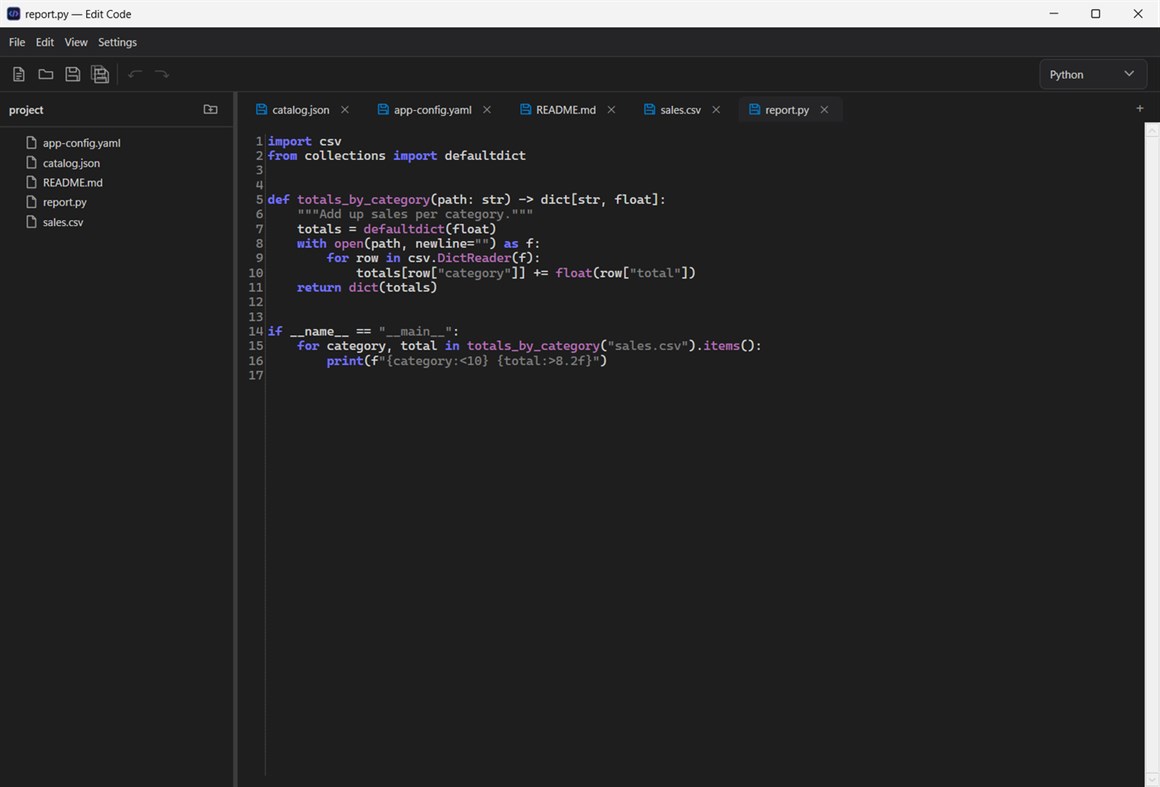
Task: Switch to the app-config.yaml tab
Action: (433, 109)
